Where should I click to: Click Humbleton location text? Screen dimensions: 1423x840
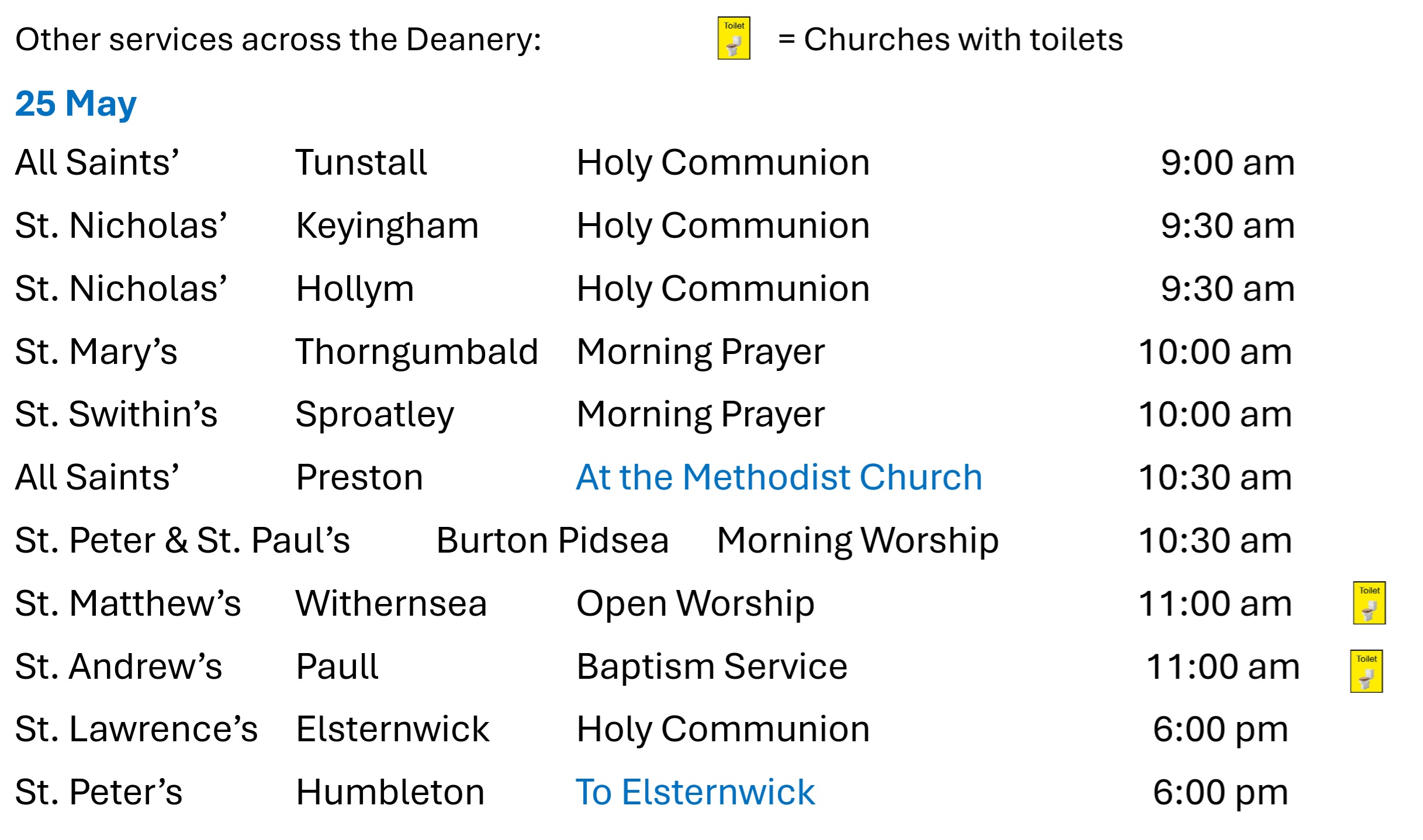click(x=390, y=792)
